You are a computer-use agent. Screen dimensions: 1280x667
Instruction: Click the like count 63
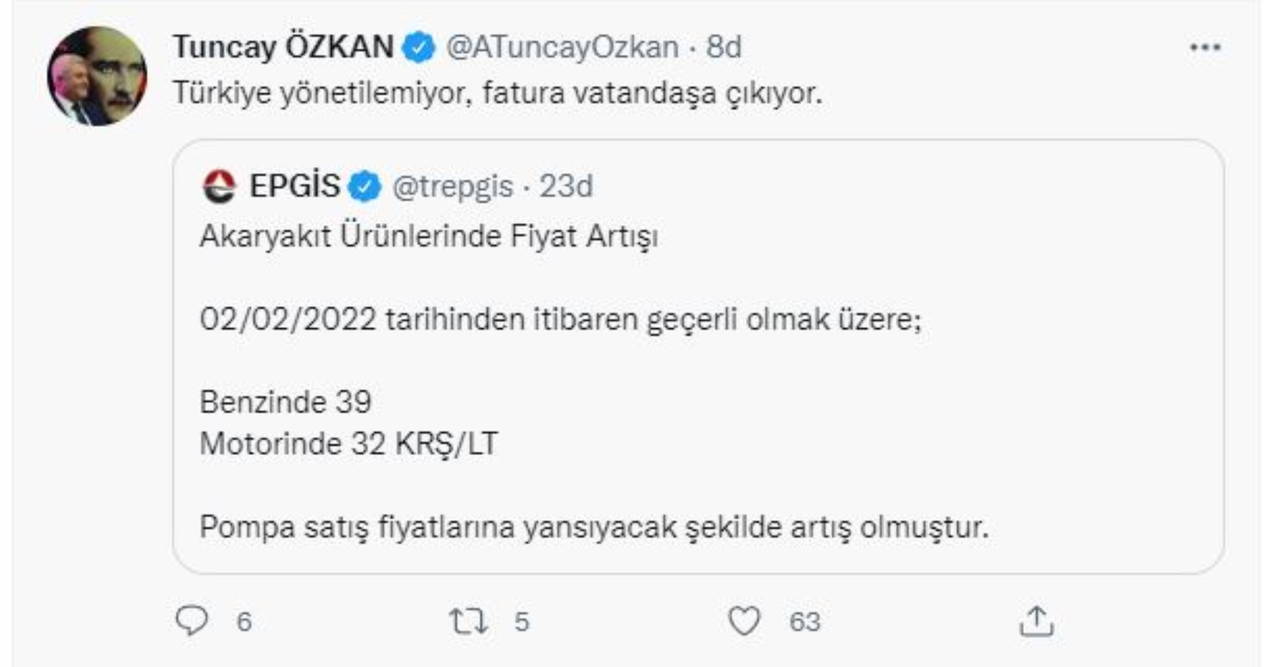pos(804,622)
